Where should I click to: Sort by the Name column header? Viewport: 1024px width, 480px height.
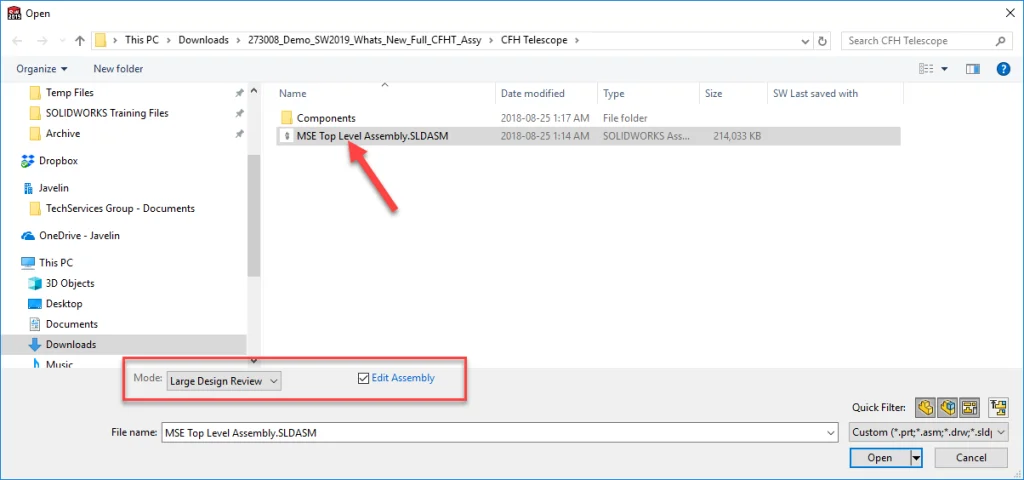385,93
